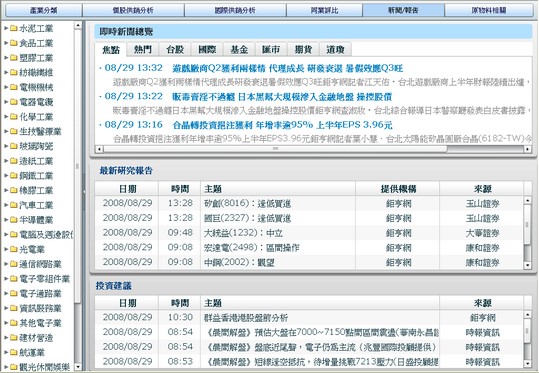Select the 期貨 news tab
This screenshot has width=539, height=373.
point(303,50)
